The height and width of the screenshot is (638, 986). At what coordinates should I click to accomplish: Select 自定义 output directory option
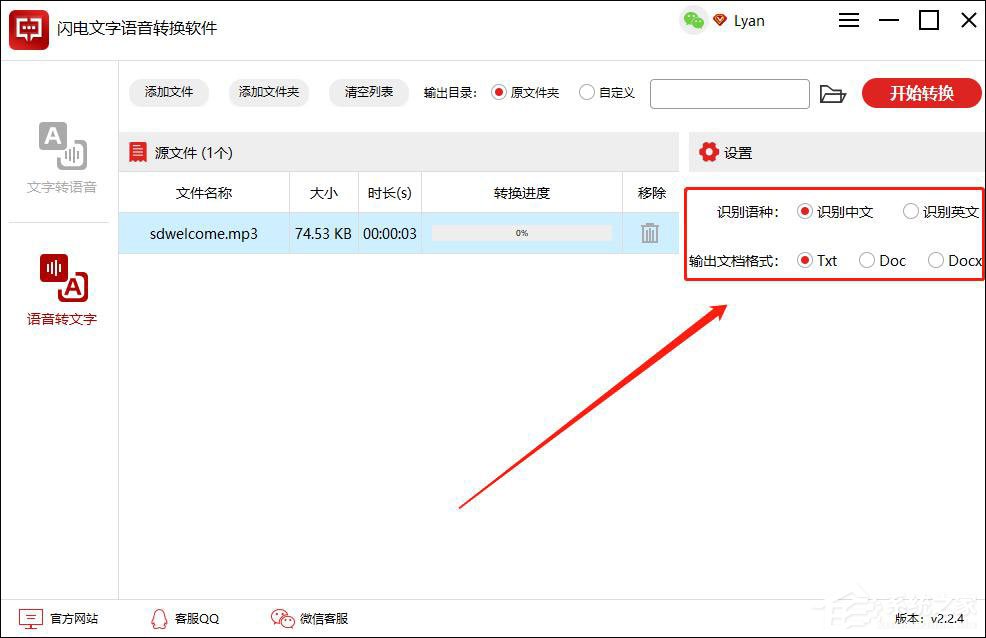pyautogui.click(x=587, y=92)
